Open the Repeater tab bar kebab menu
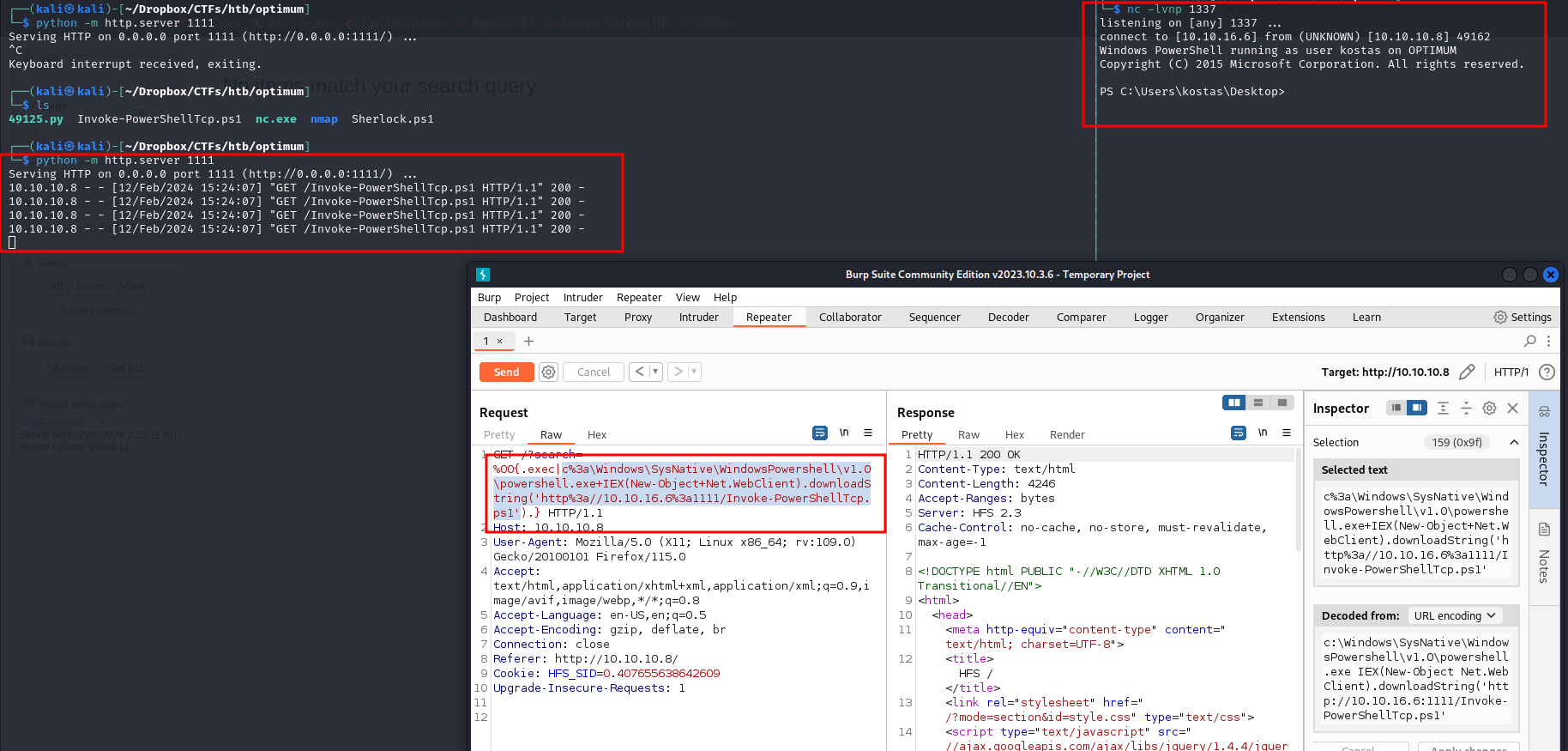The width and height of the screenshot is (1568, 751). [x=1548, y=341]
